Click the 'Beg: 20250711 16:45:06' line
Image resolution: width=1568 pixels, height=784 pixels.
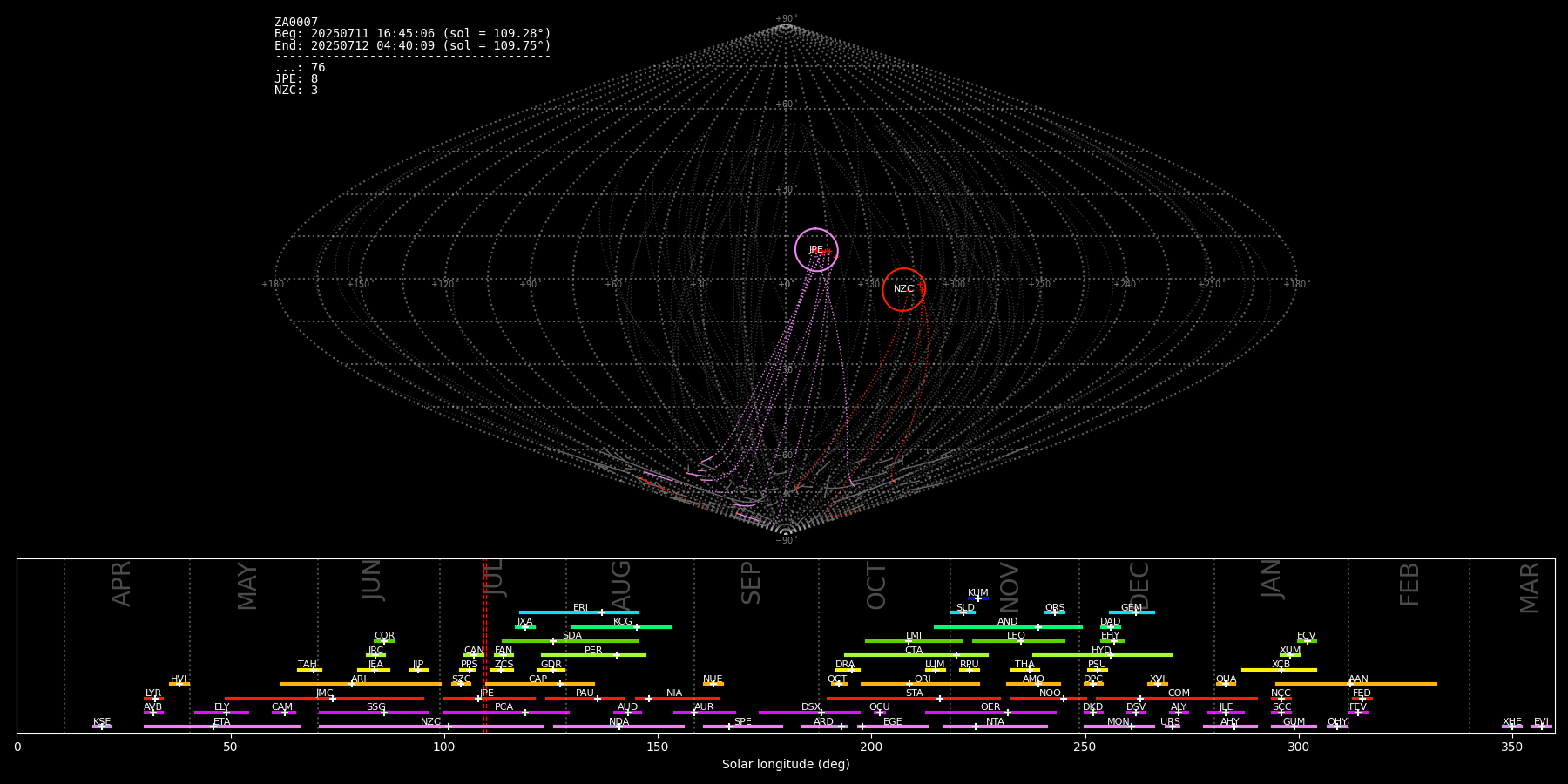coord(413,34)
